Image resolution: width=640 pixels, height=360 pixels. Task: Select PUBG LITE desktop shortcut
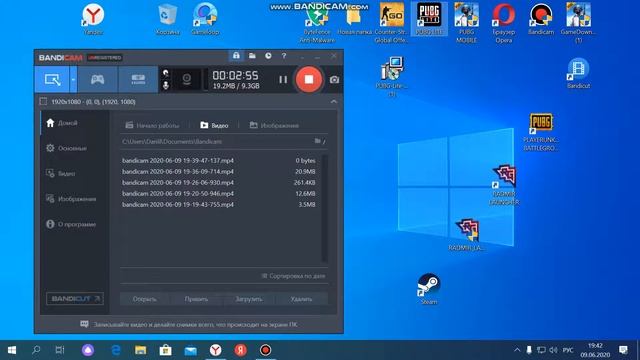[429, 19]
